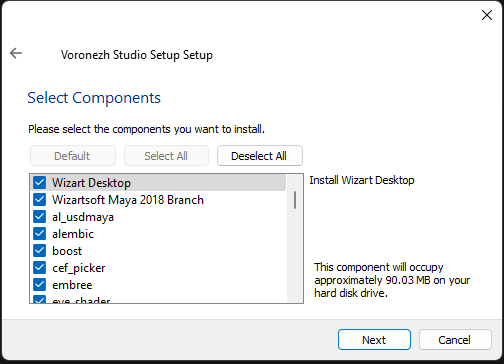Click the Select All button

166,156
